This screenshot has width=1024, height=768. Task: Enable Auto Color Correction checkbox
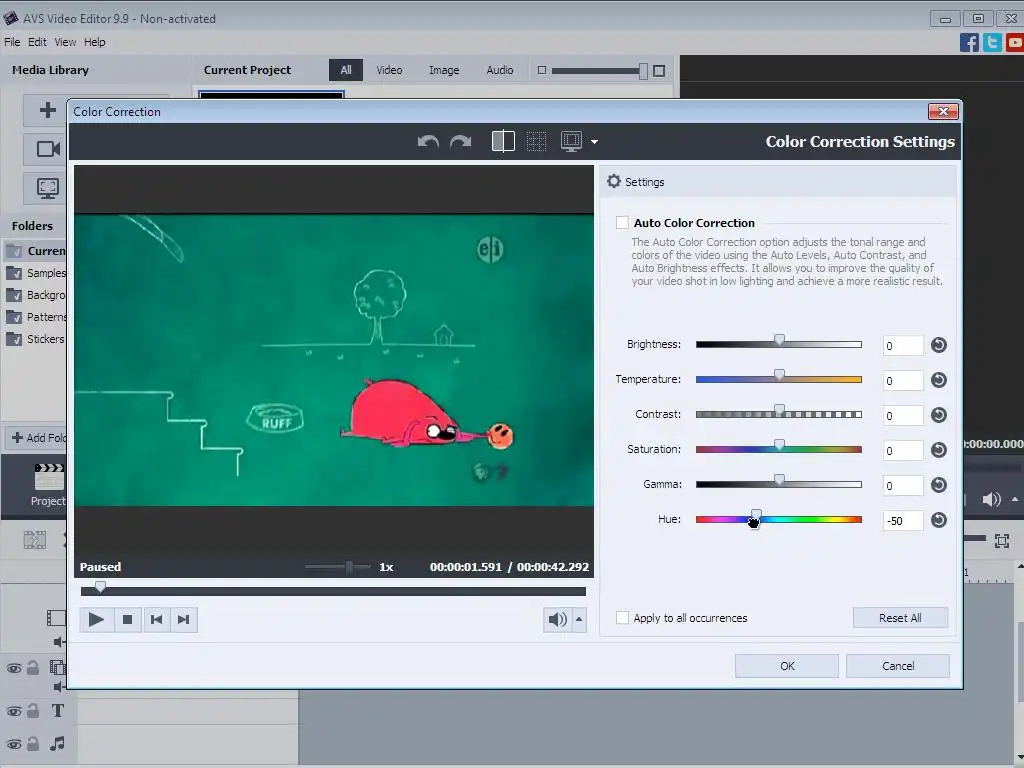click(x=622, y=223)
